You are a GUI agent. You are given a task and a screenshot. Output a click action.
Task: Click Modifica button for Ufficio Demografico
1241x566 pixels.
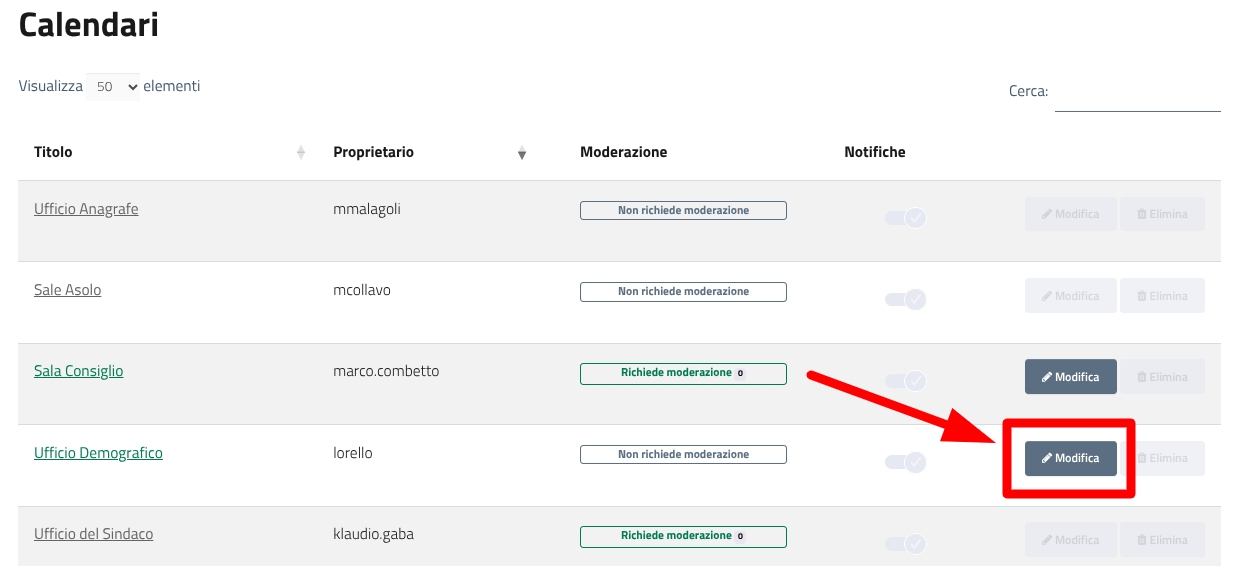[x=1070, y=458]
